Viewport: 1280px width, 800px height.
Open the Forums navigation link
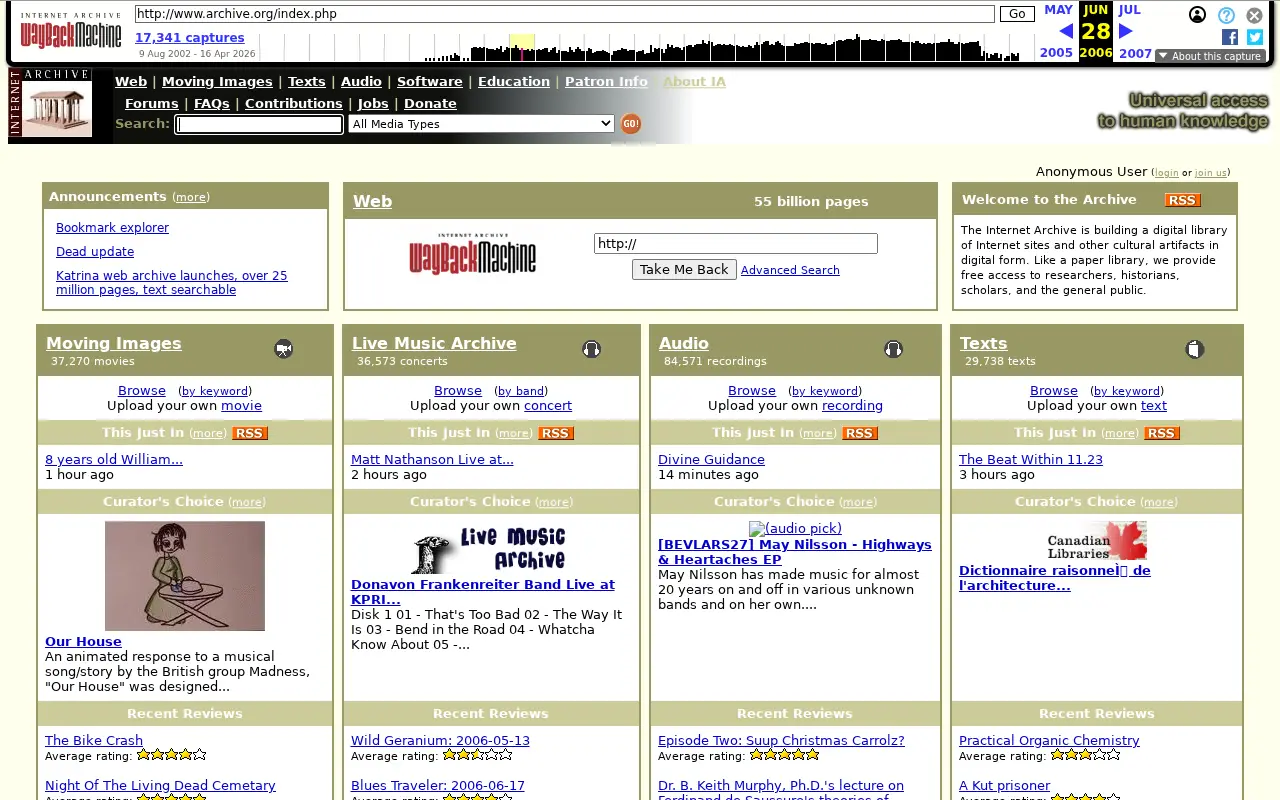point(152,104)
